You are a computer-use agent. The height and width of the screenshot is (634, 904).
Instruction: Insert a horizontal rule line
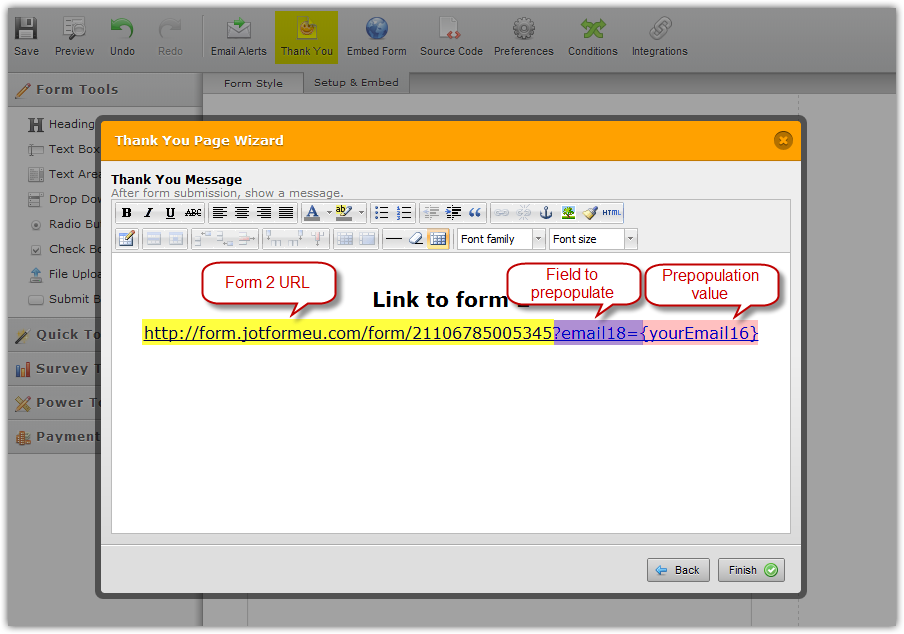[393, 239]
